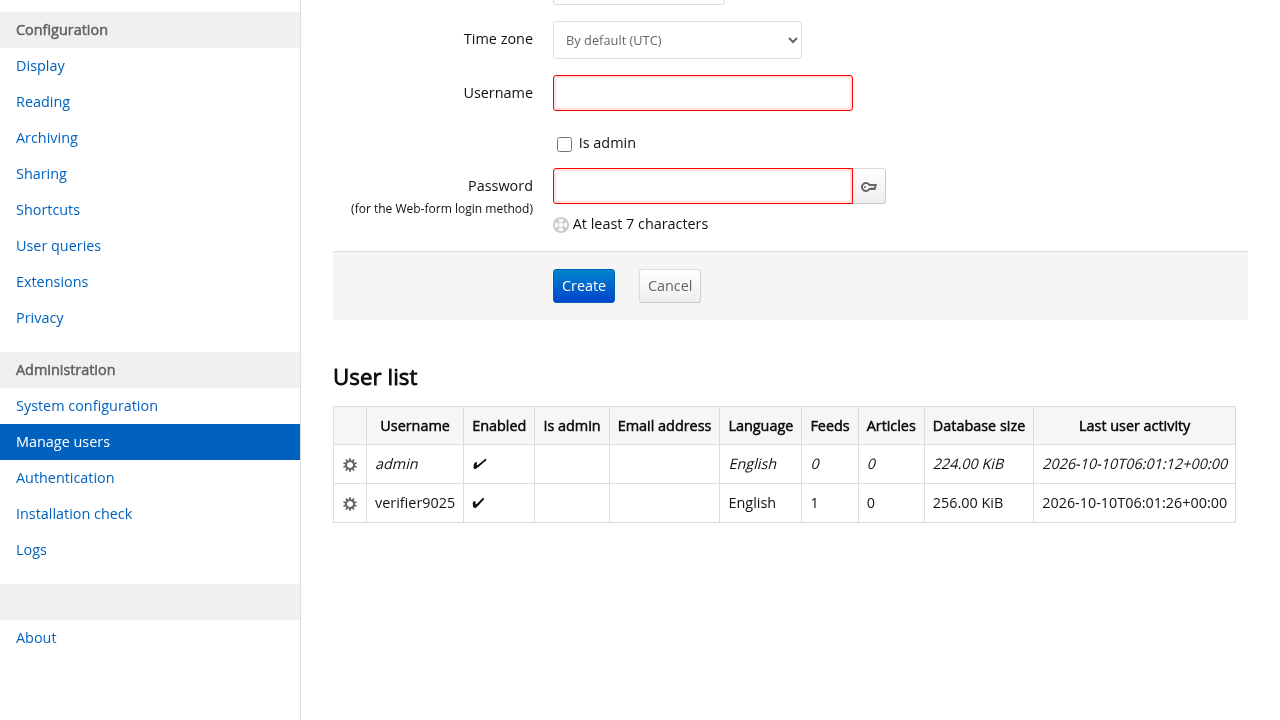The height and width of the screenshot is (720, 1280).
Task: Click database size 256.00 KiB
Action: [x=979, y=503]
